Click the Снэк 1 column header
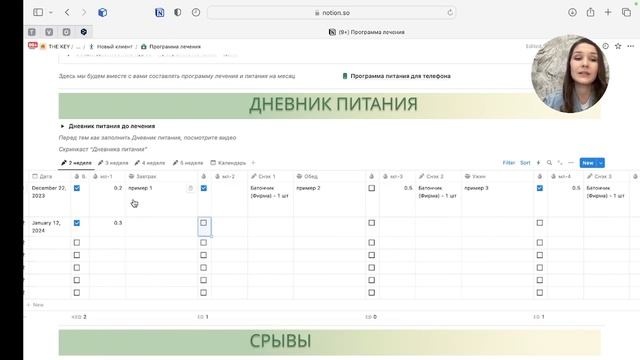The height and width of the screenshot is (360, 640). click(270, 176)
